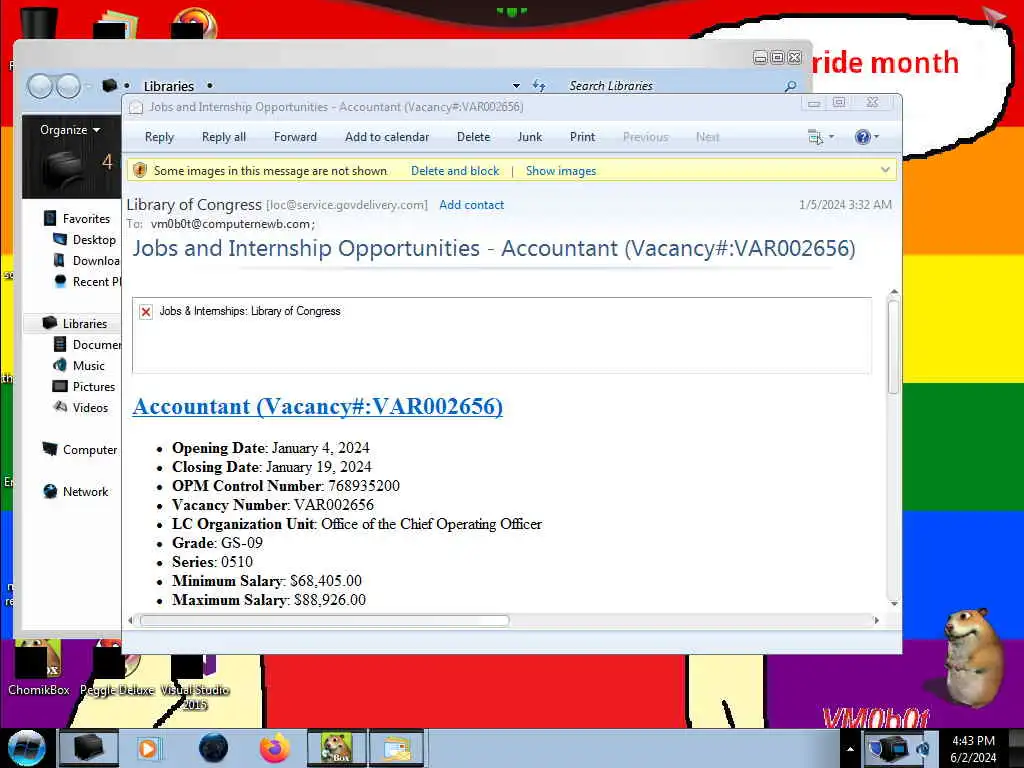Click scroll right arrow of message pane
Image resolution: width=1024 pixels, height=768 pixels.
coord(876,620)
